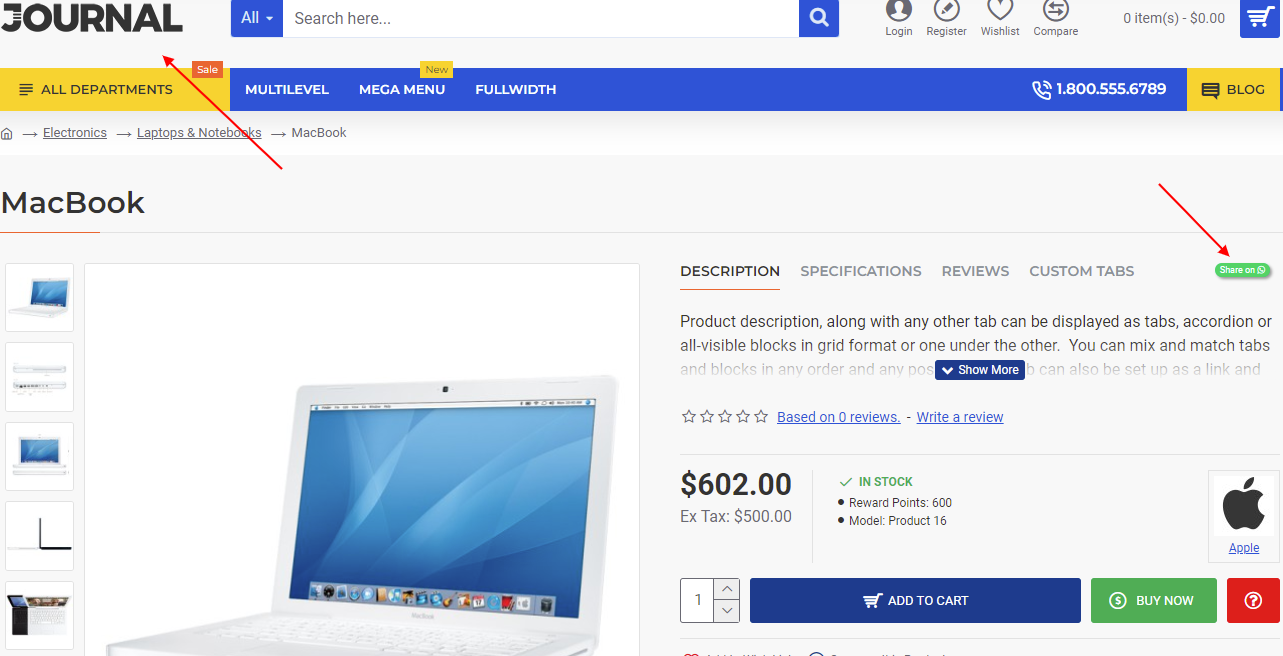Focus the Search here input field
This screenshot has height=656, width=1283.
[541, 18]
